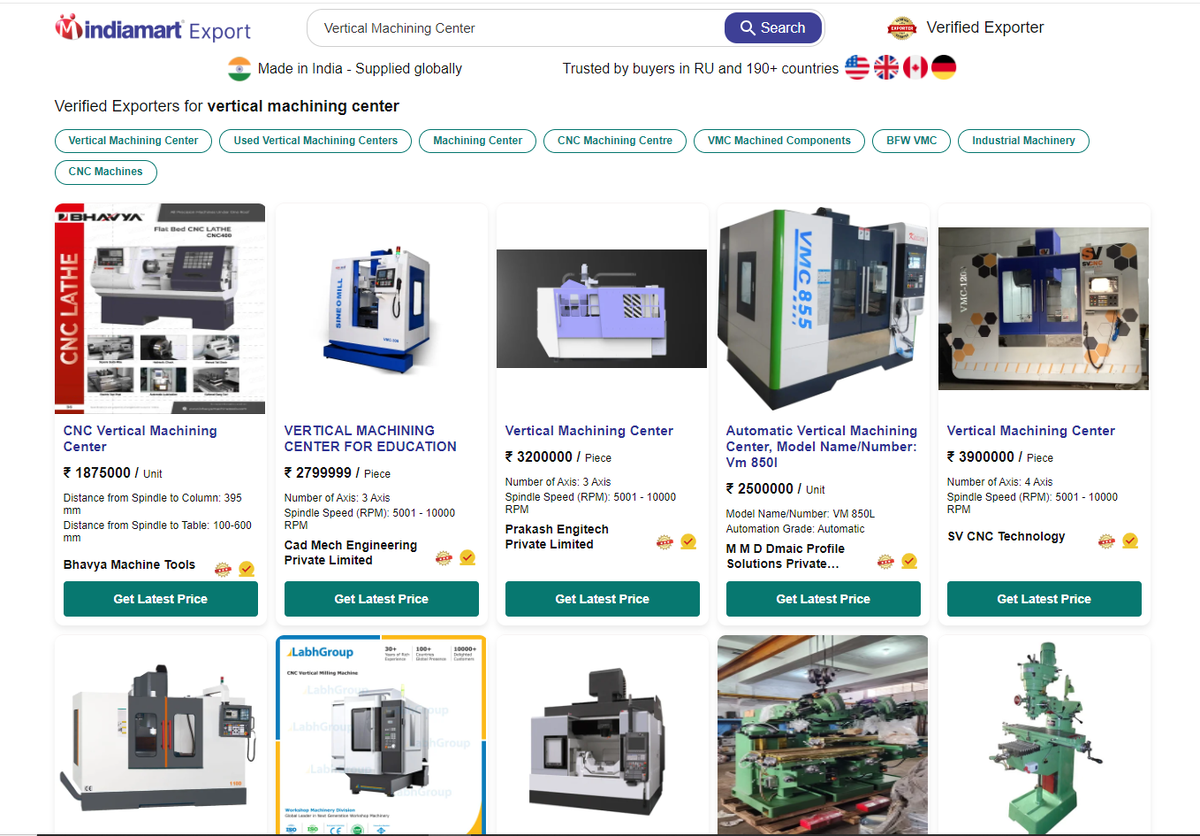This screenshot has height=836, width=1200.
Task: Open Prakash Engitech Private Limited supplier
Action: (x=556, y=537)
